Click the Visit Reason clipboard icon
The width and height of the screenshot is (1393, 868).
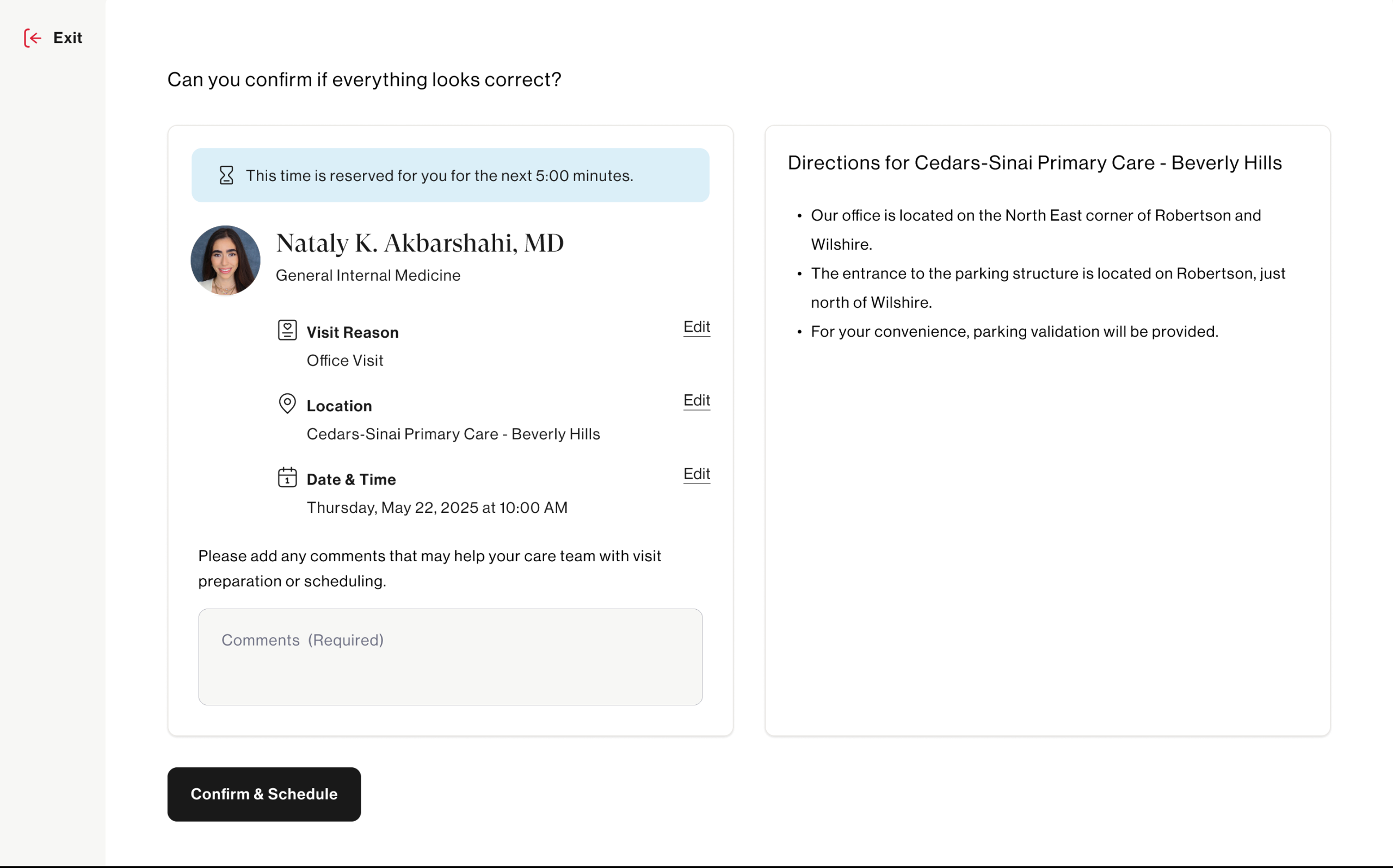click(x=287, y=330)
